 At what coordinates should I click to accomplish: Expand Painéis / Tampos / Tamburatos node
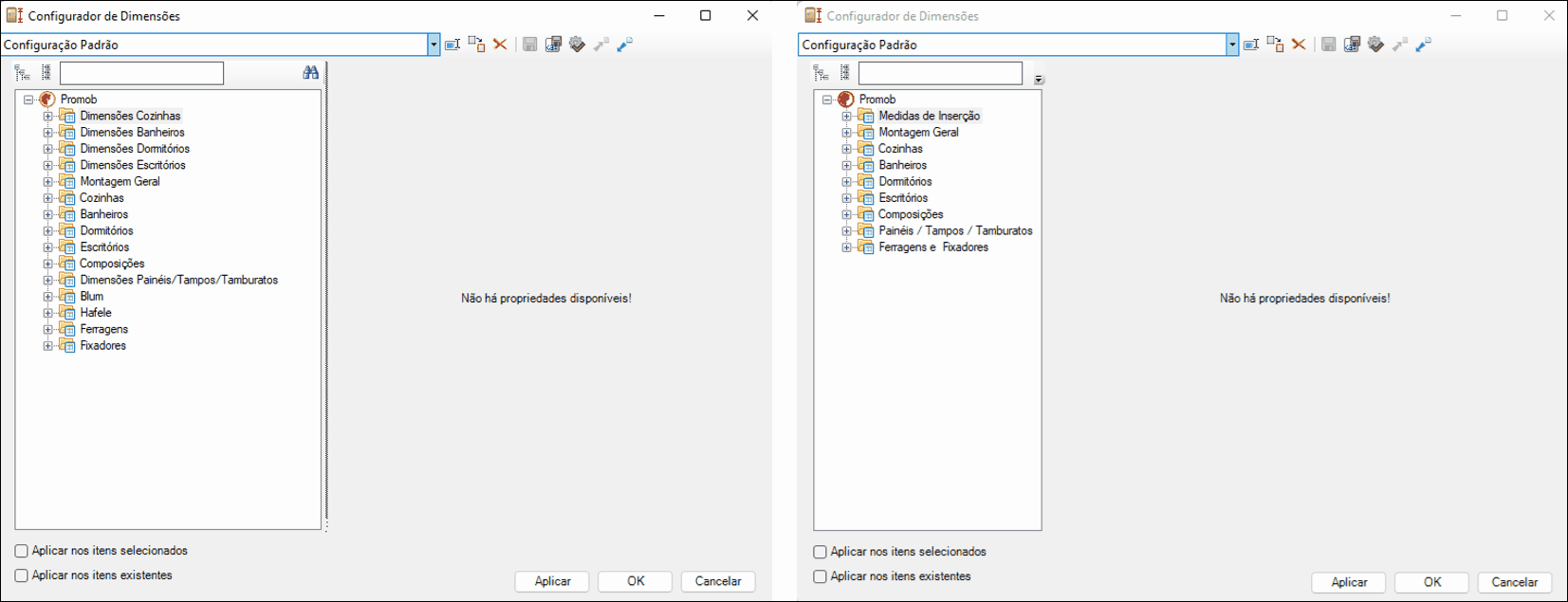(x=846, y=231)
